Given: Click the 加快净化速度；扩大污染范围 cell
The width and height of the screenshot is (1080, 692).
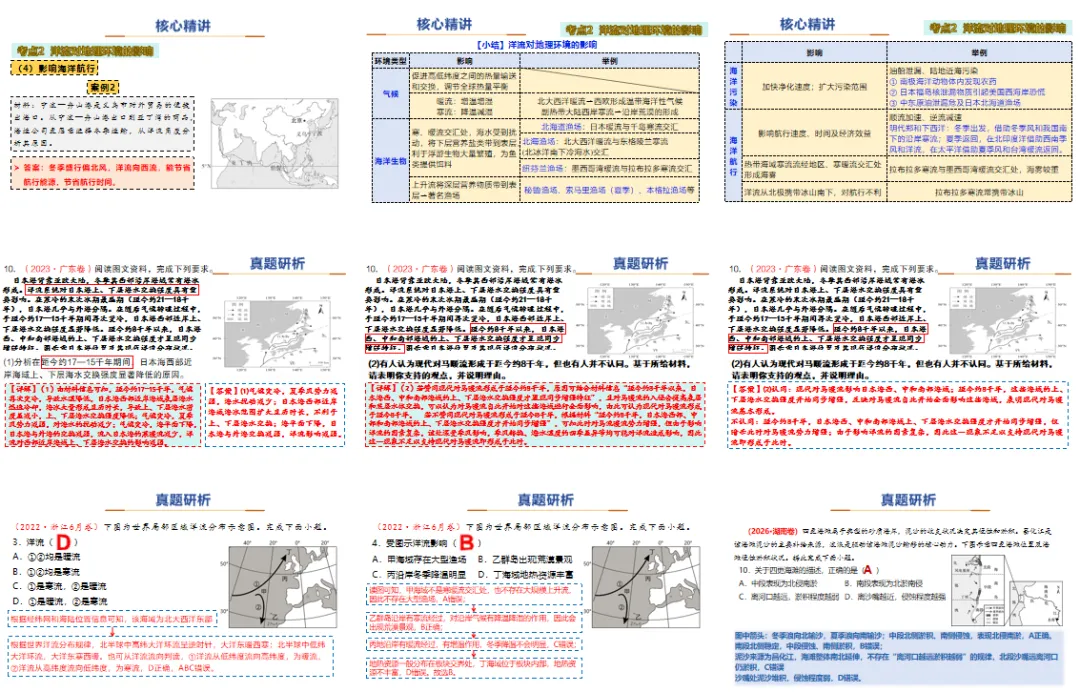Looking at the screenshot, I should [814, 87].
